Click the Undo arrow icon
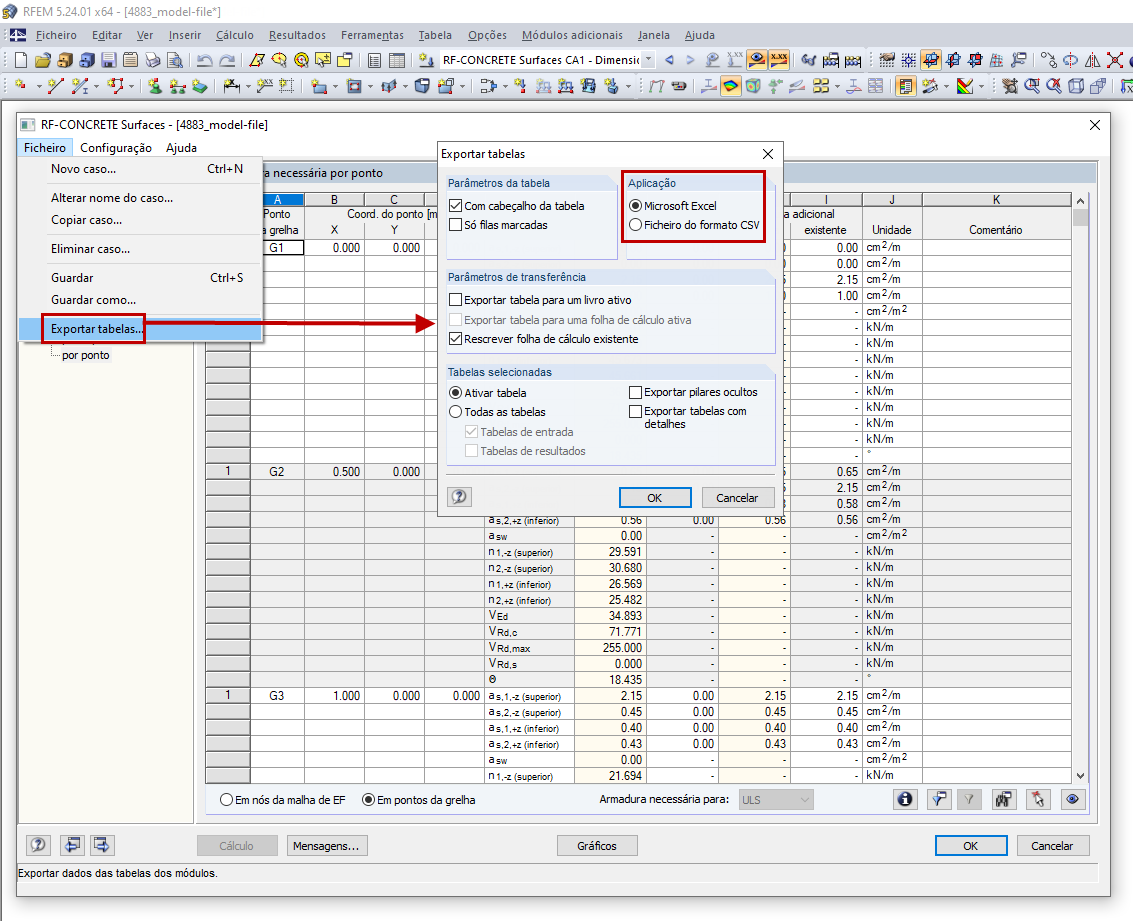The width and height of the screenshot is (1133, 921). click(x=204, y=60)
